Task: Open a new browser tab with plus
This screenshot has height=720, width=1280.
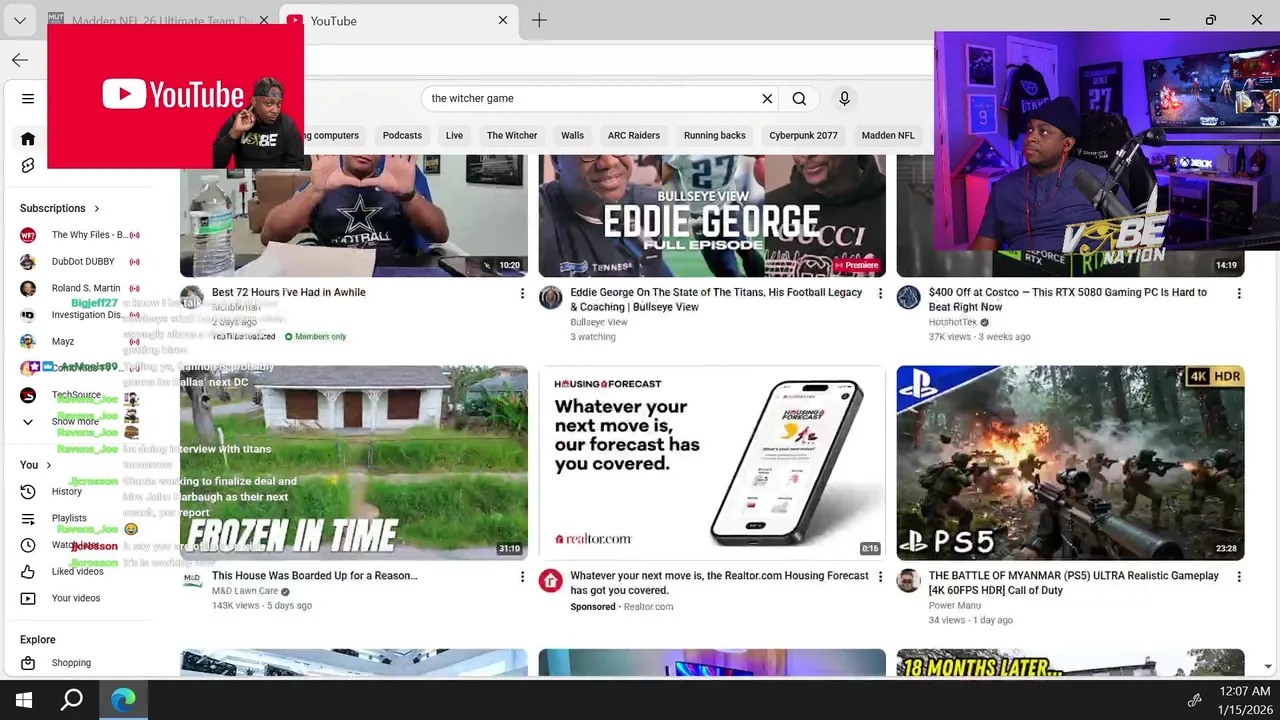Action: [539, 20]
